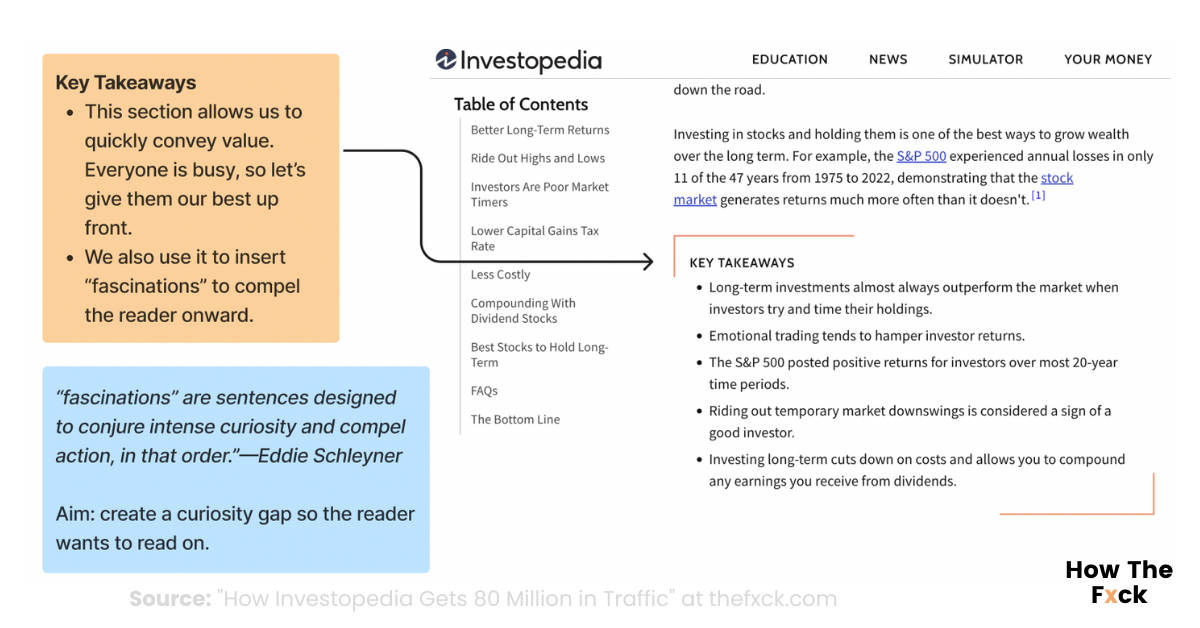The image size is (1200, 628).
Task: Open Best Stocks to Hold Long-Term
Action: coord(539,354)
